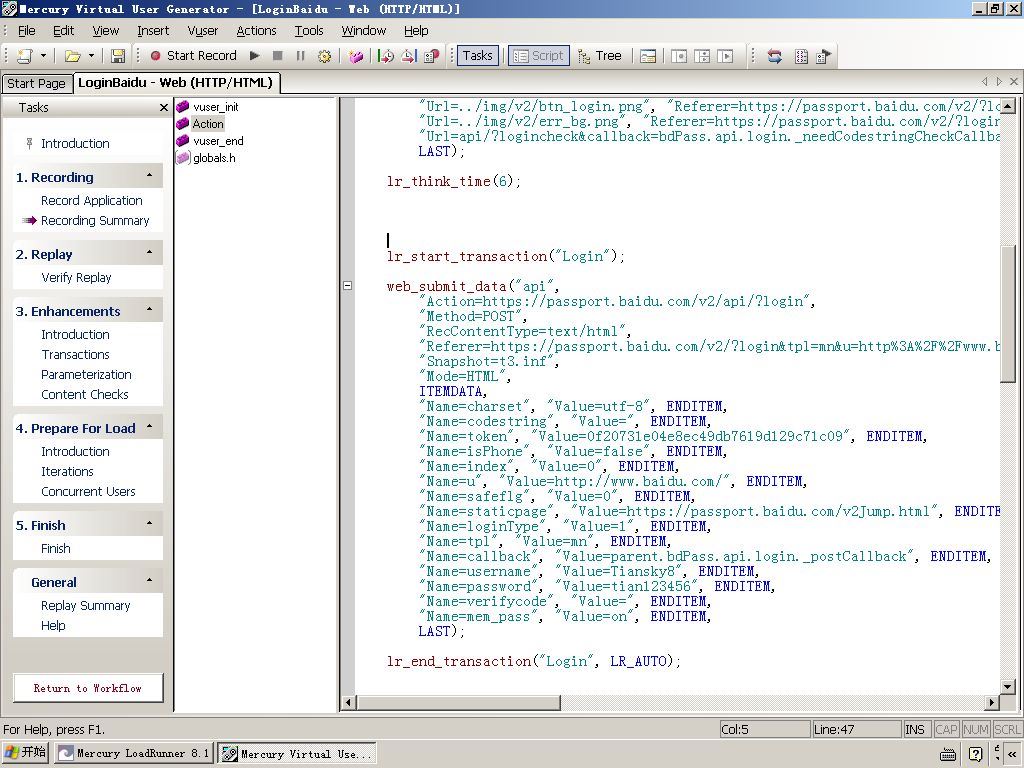Image resolution: width=1024 pixels, height=768 pixels.
Task: Collapse the 1. Recording section
Action: click(150, 176)
